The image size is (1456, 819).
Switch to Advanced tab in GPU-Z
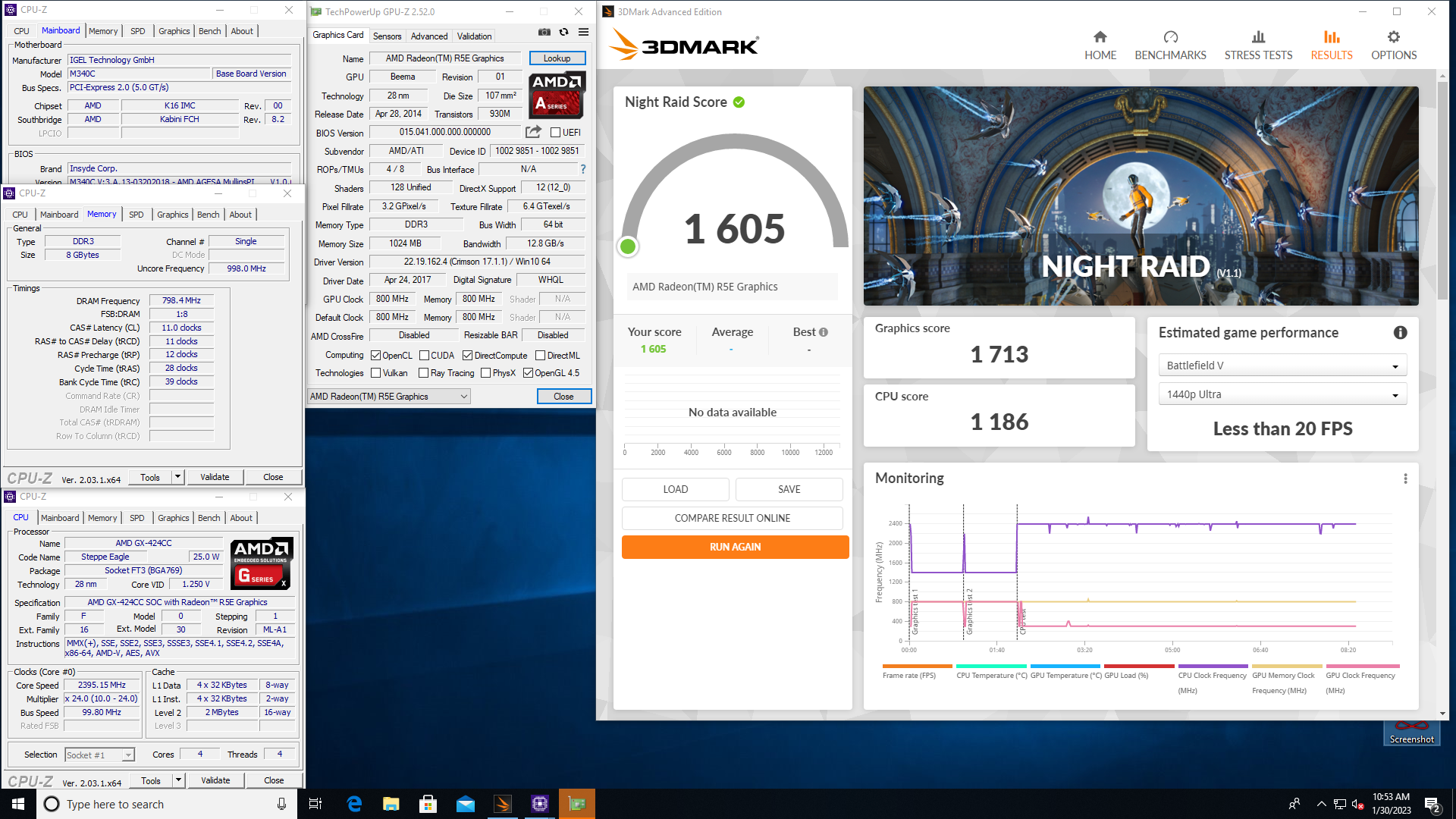click(429, 36)
